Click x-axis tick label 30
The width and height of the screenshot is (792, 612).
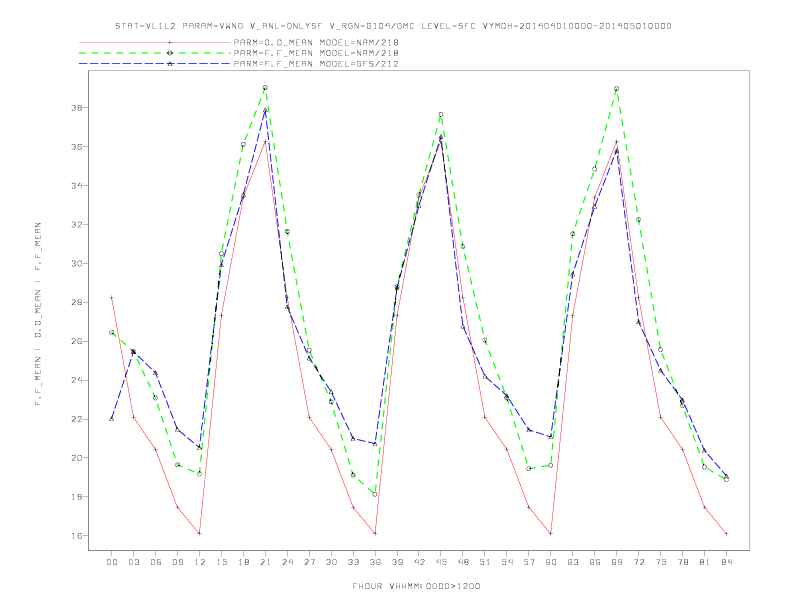331,562
